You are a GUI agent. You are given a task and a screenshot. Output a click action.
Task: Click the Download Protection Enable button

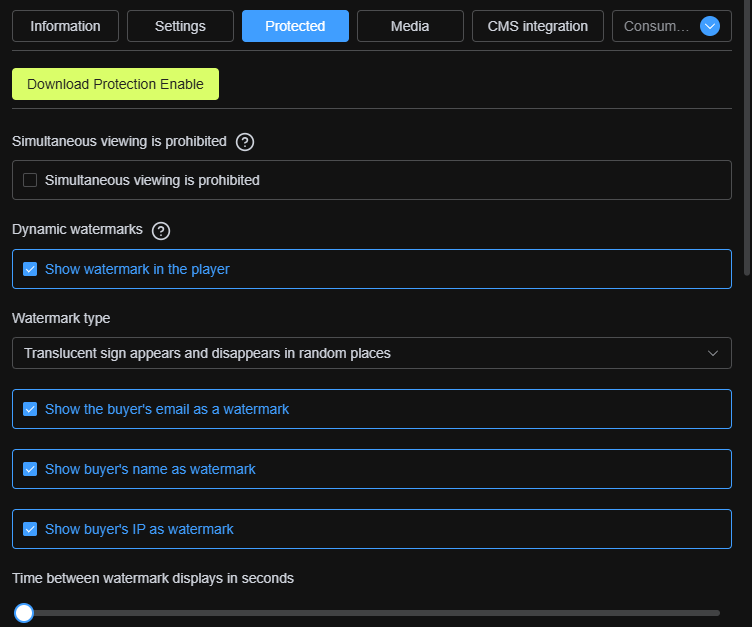coord(116,84)
